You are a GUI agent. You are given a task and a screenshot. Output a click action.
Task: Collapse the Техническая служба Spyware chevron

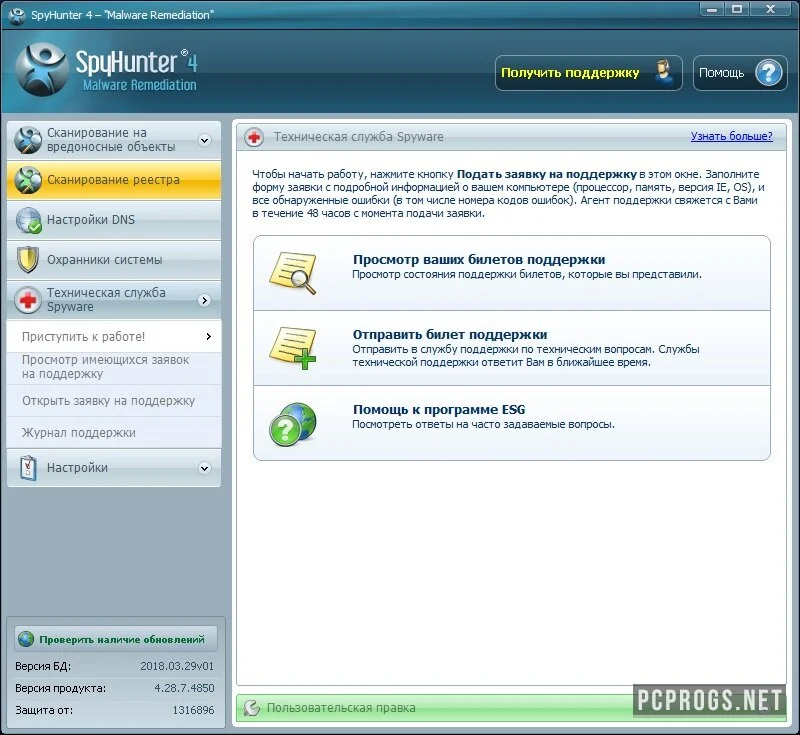pos(205,300)
